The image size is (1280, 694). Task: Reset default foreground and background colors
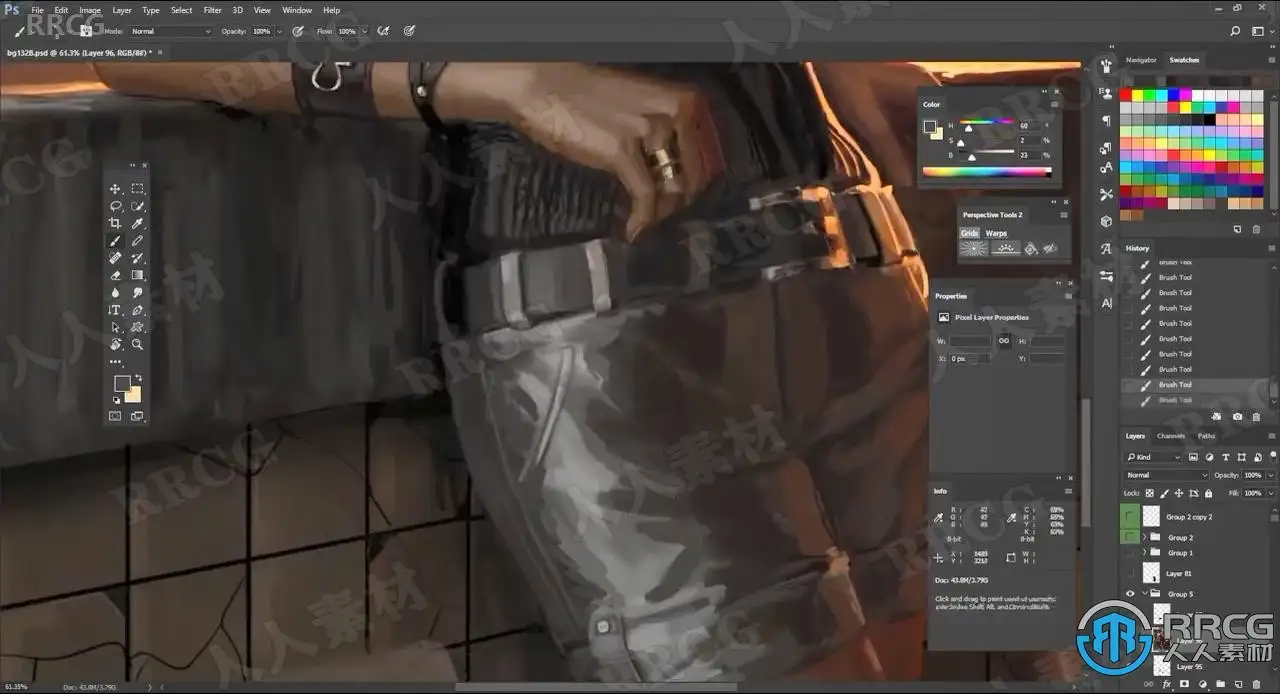(x=116, y=400)
